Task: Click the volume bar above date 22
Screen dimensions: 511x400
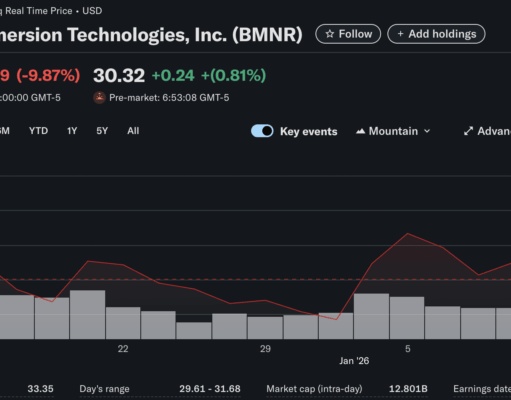Action: point(123,323)
